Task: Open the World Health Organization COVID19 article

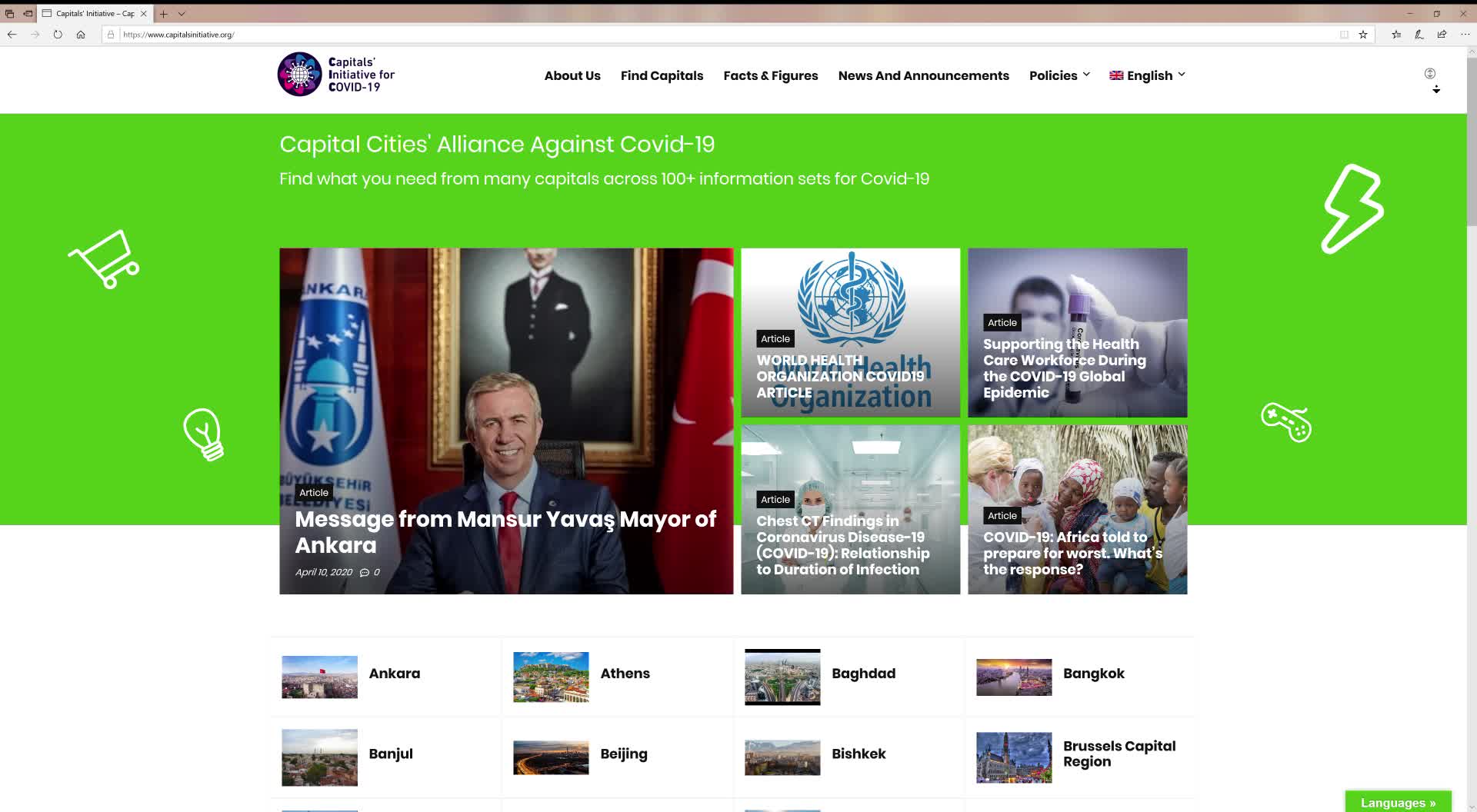Action: pyautogui.click(x=840, y=377)
